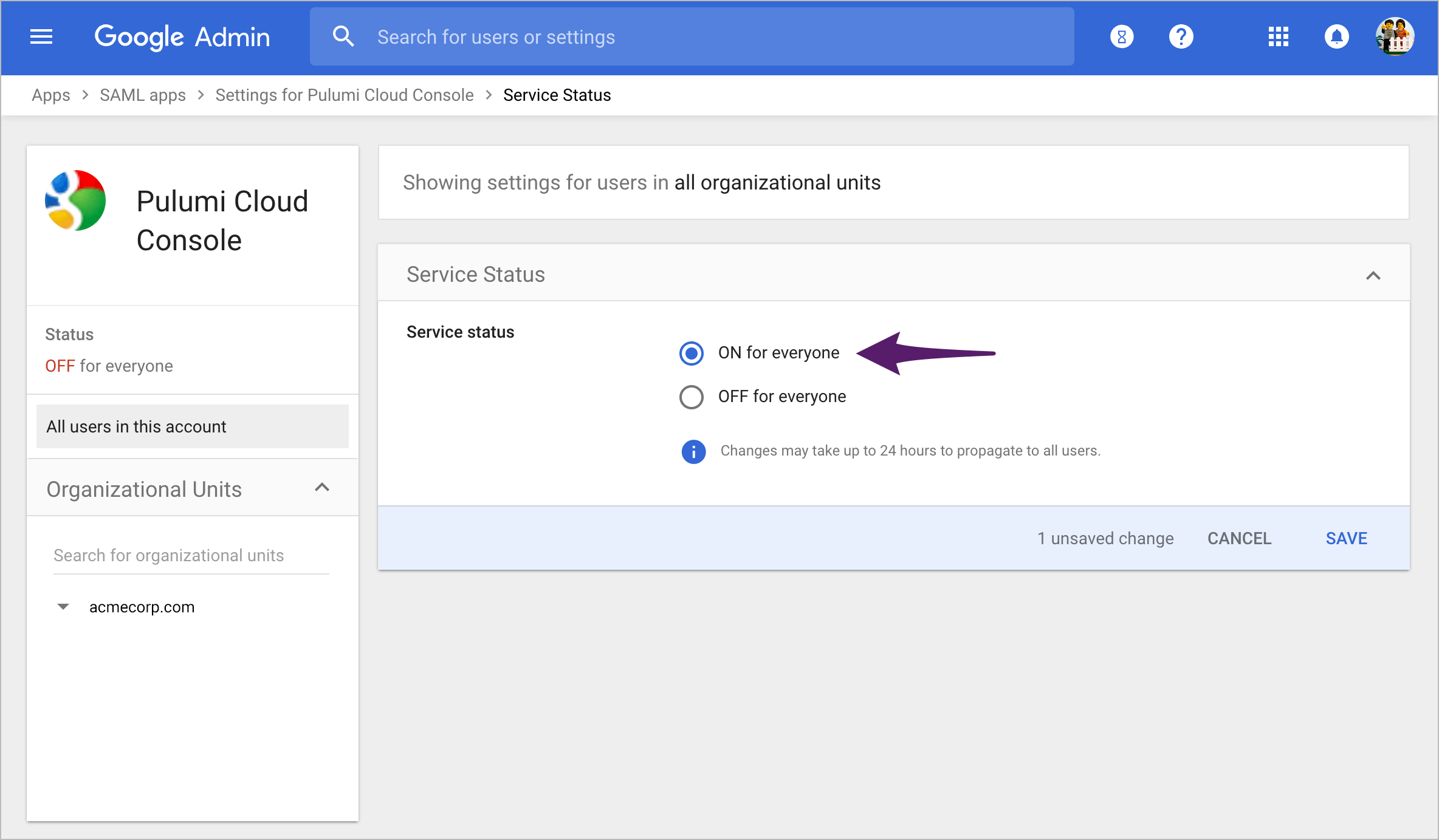This screenshot has height=840, width=1439.
Task: Select OFF for everyone
Action: (x=691, y=397)
